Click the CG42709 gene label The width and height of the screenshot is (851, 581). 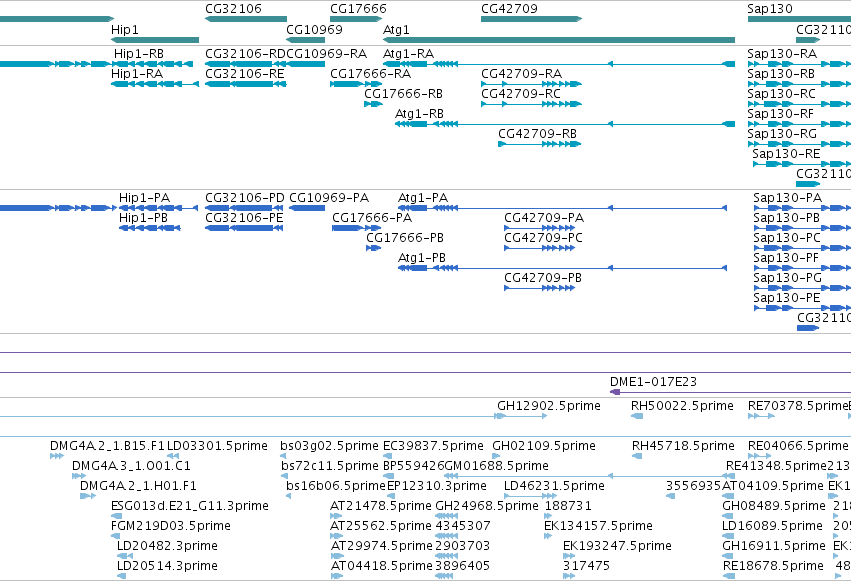509,9
